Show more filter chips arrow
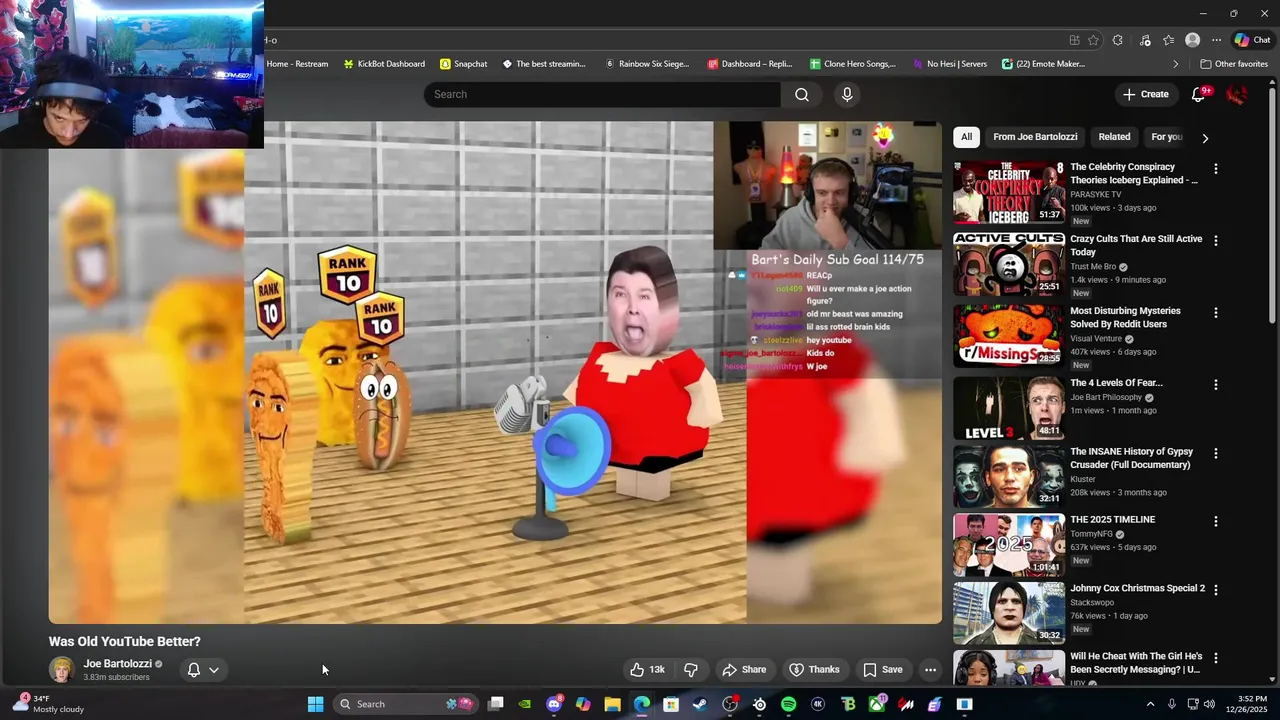Screen dimensions: 1280x720 tap(1205, 138)
